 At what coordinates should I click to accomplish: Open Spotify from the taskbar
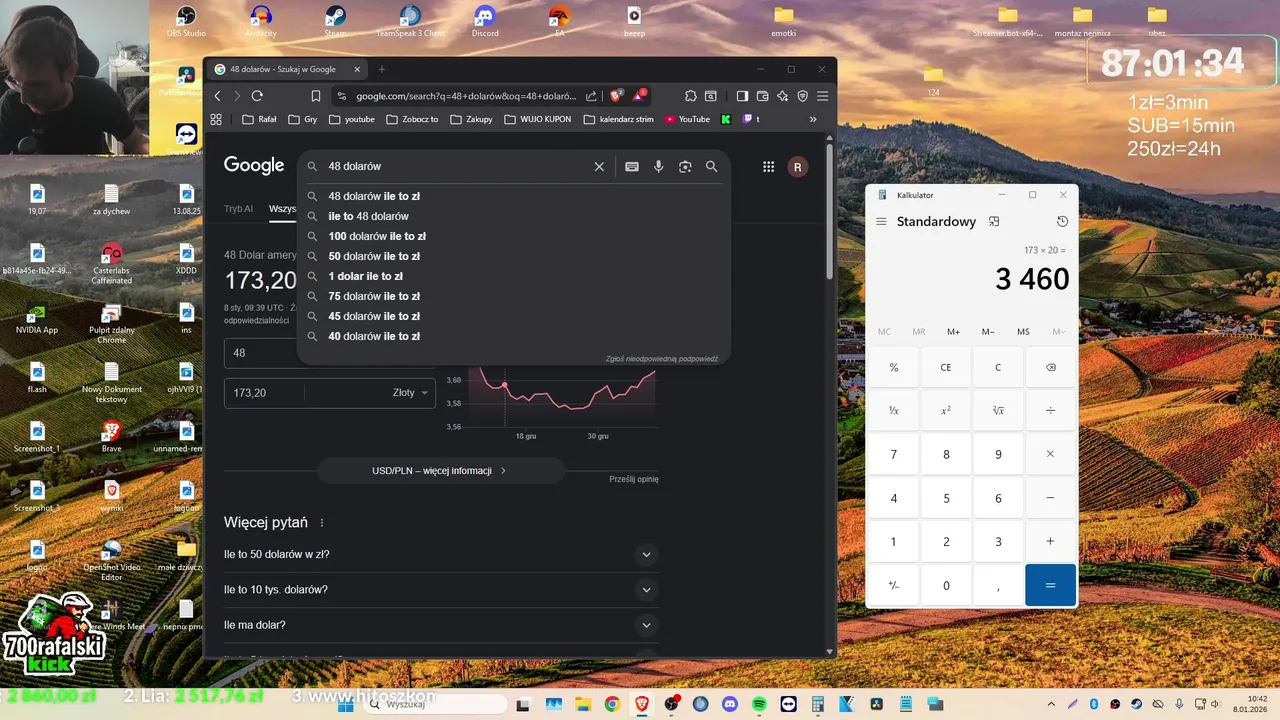[758, 704]
